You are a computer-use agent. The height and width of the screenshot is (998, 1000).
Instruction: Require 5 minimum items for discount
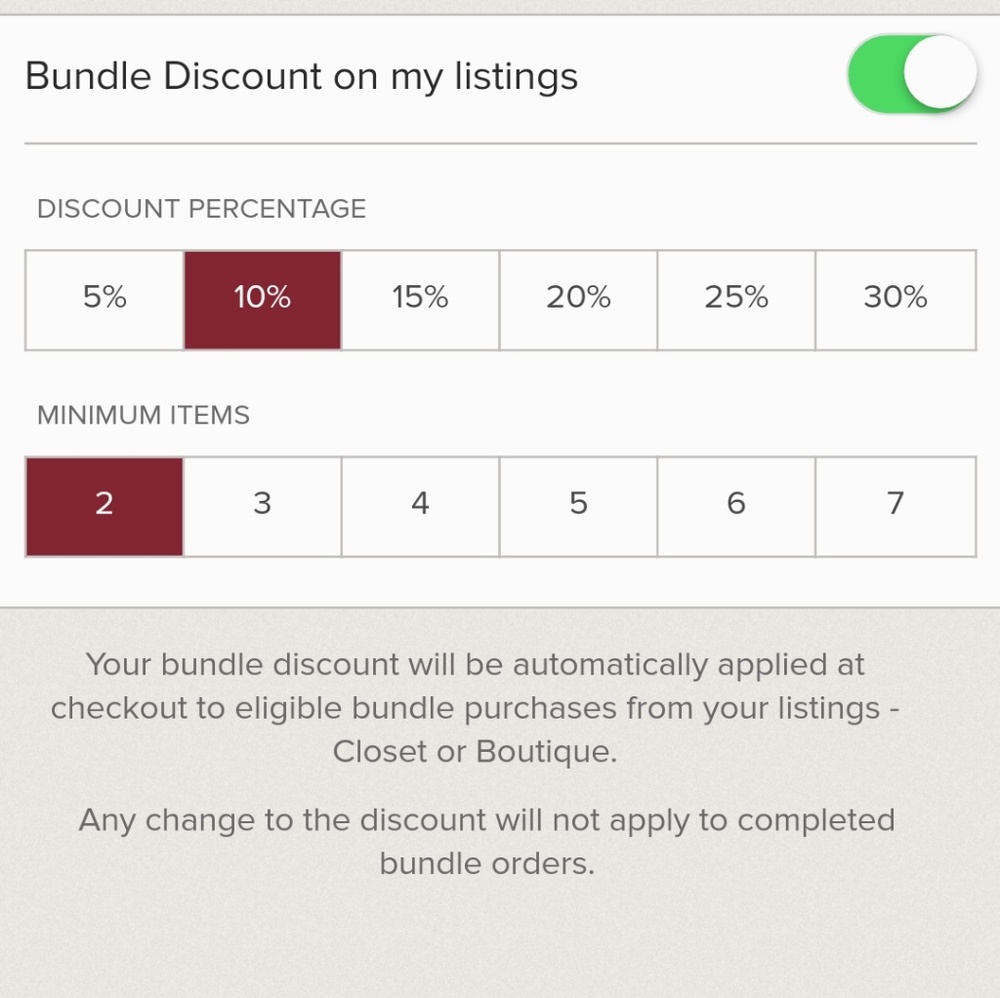578,505
